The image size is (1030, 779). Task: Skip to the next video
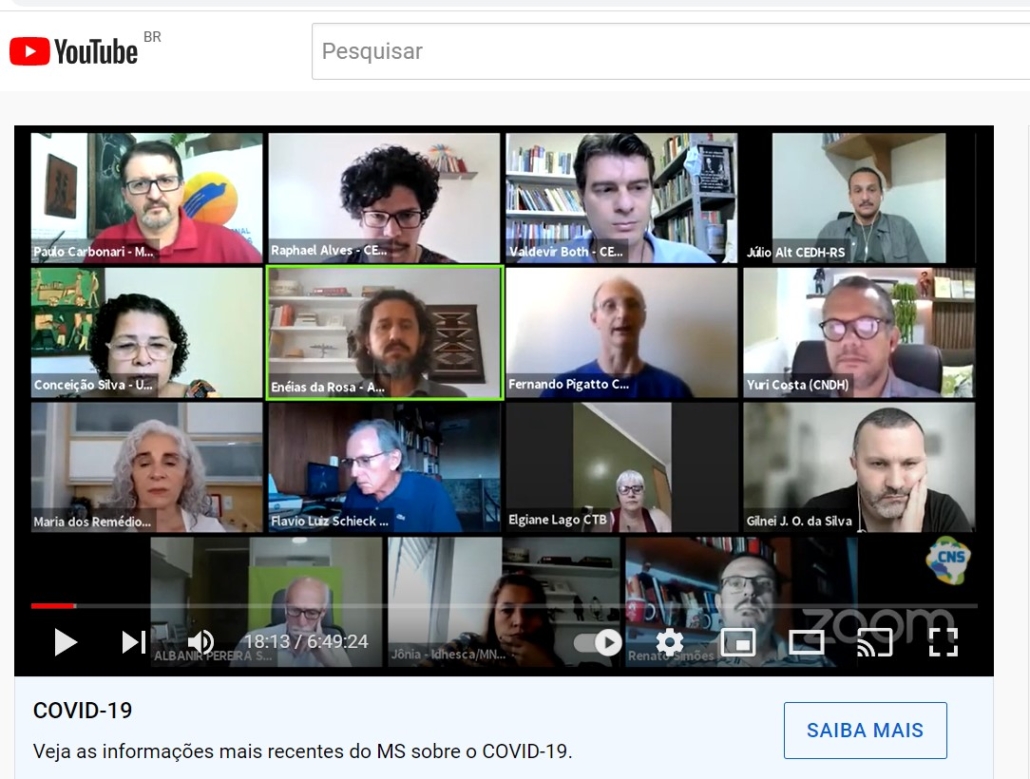tap(134, 642)
